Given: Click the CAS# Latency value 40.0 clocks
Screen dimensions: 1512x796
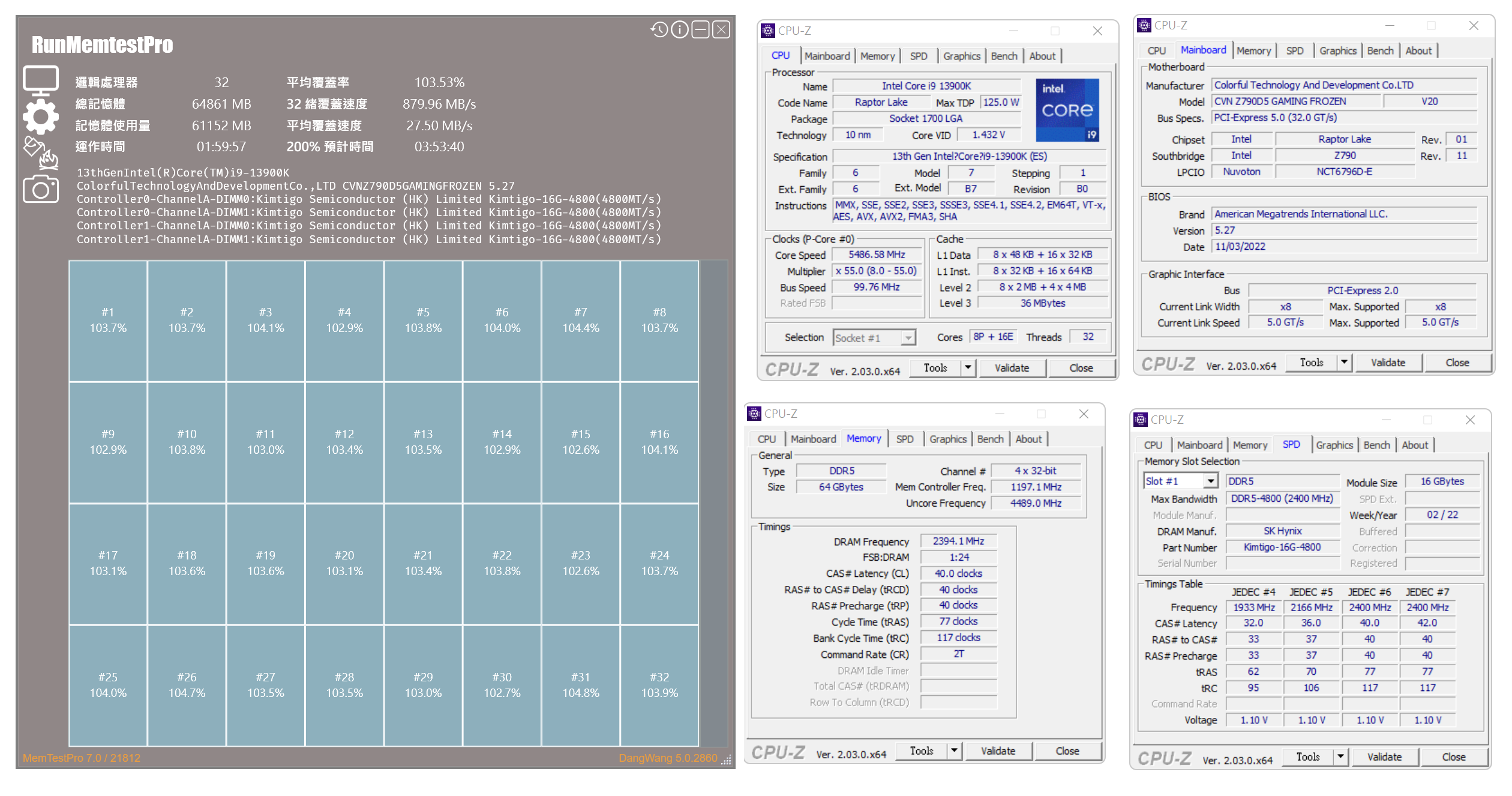Looking at the screenshot, I should (x=958, y=574).
